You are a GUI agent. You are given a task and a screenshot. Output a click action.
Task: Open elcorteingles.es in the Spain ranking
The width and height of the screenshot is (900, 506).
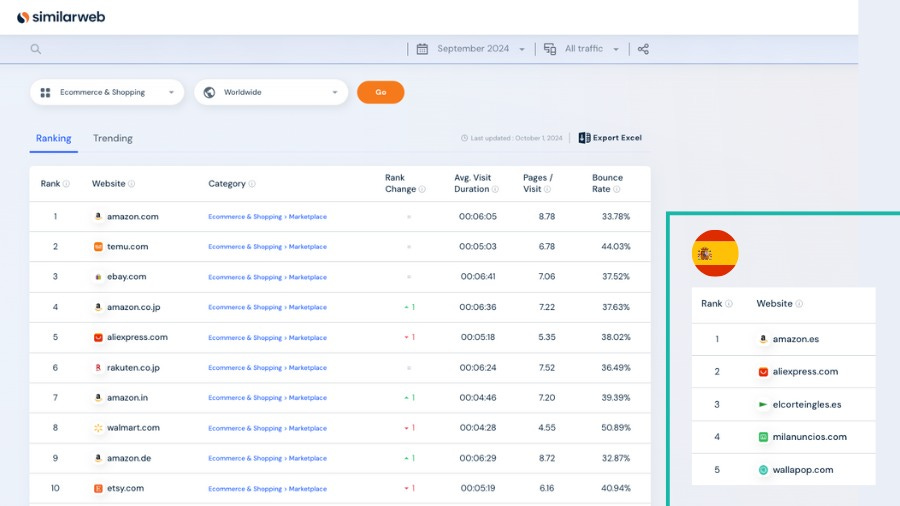point(806,404)
